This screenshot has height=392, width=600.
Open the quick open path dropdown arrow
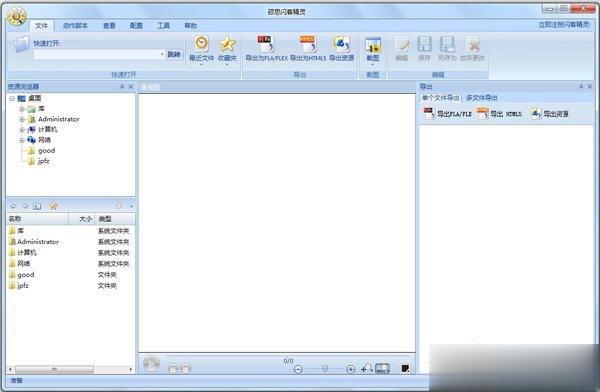[162, 54]
